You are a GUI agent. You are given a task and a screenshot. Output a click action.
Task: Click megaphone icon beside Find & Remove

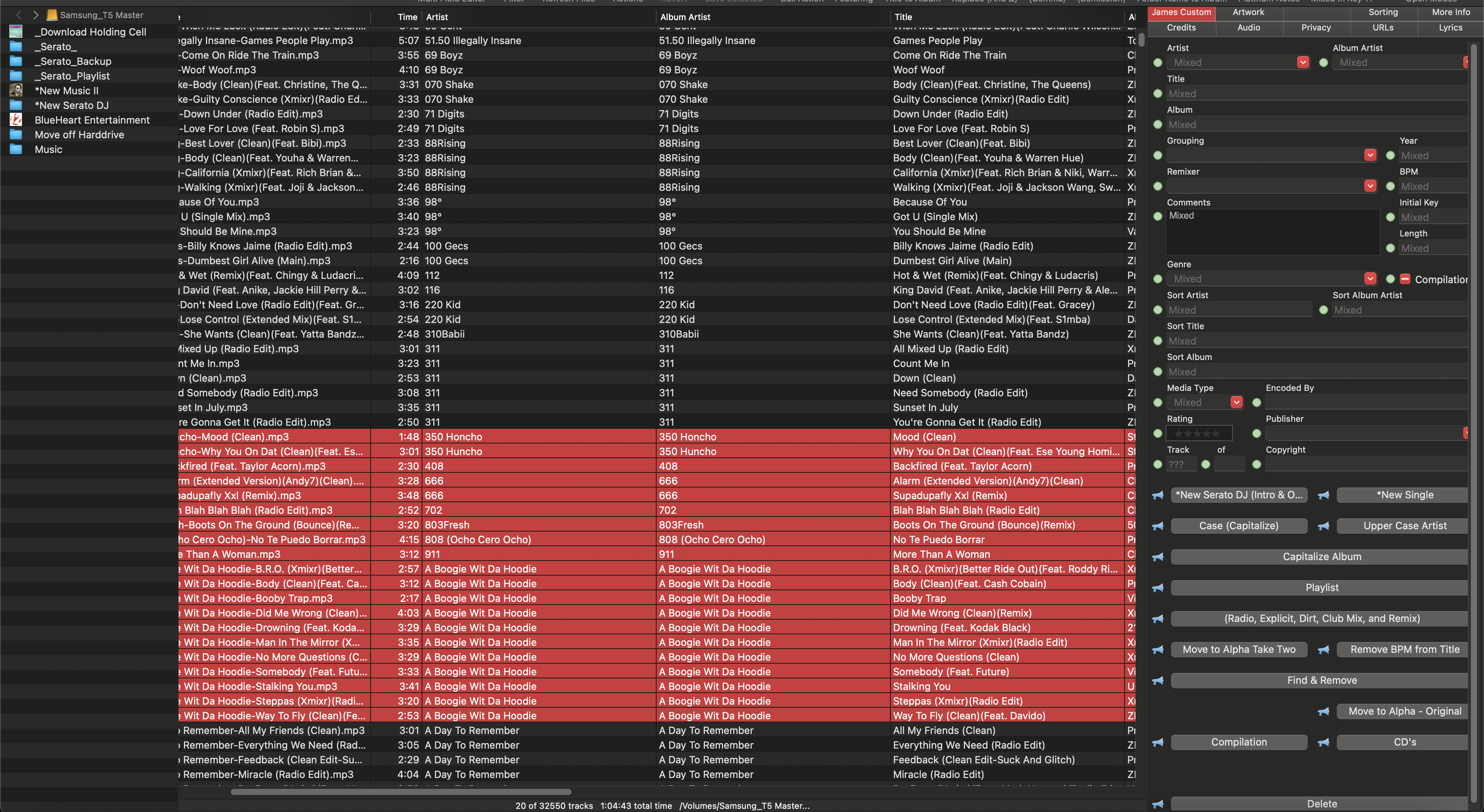1157,681
